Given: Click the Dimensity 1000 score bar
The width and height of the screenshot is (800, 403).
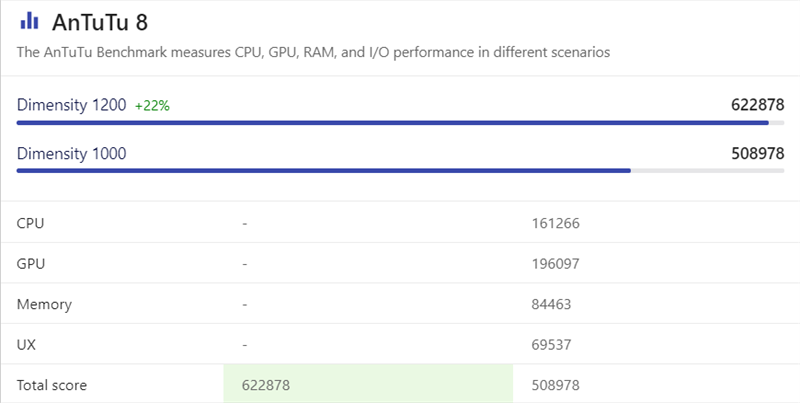Looking at the screenshot, I should click(x=323, y=171).
